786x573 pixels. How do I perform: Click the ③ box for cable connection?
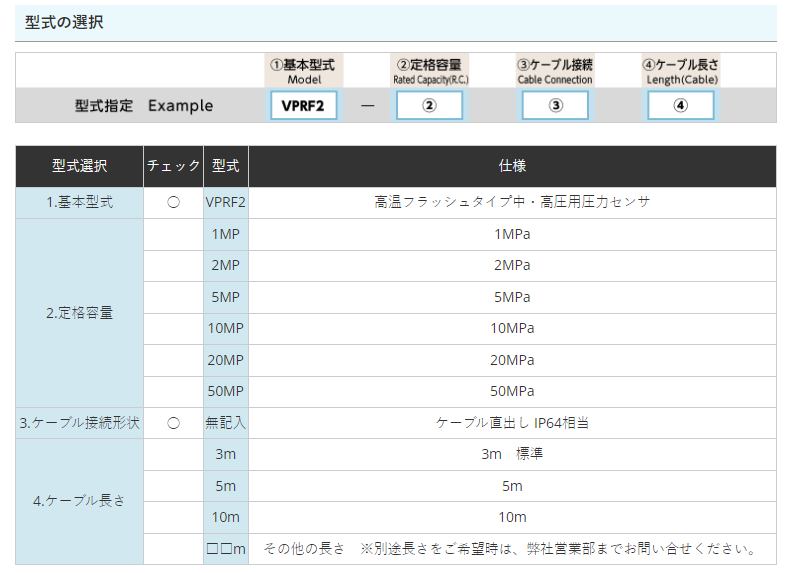click(555, 105)
